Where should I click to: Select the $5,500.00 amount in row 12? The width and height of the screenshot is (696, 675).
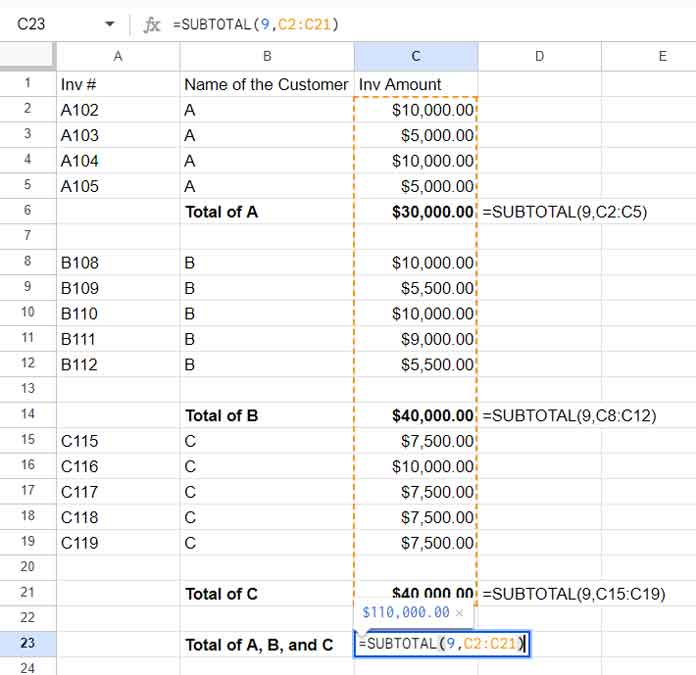416,364
